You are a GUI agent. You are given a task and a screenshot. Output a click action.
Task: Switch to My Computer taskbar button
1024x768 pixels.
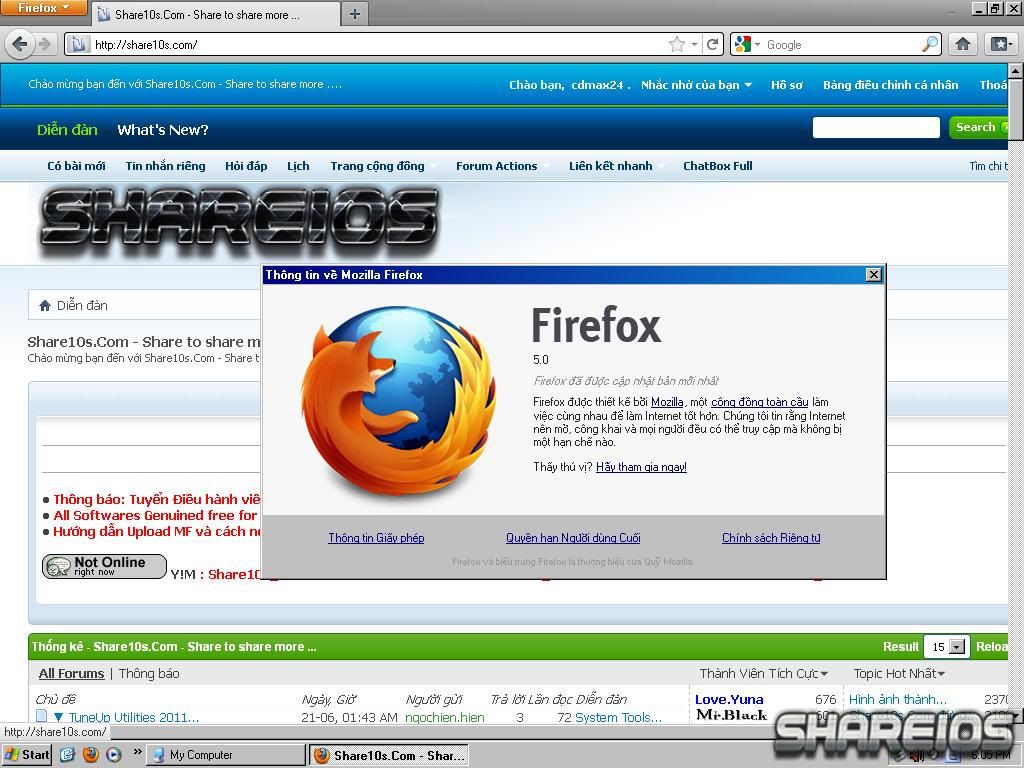point(225,755)
